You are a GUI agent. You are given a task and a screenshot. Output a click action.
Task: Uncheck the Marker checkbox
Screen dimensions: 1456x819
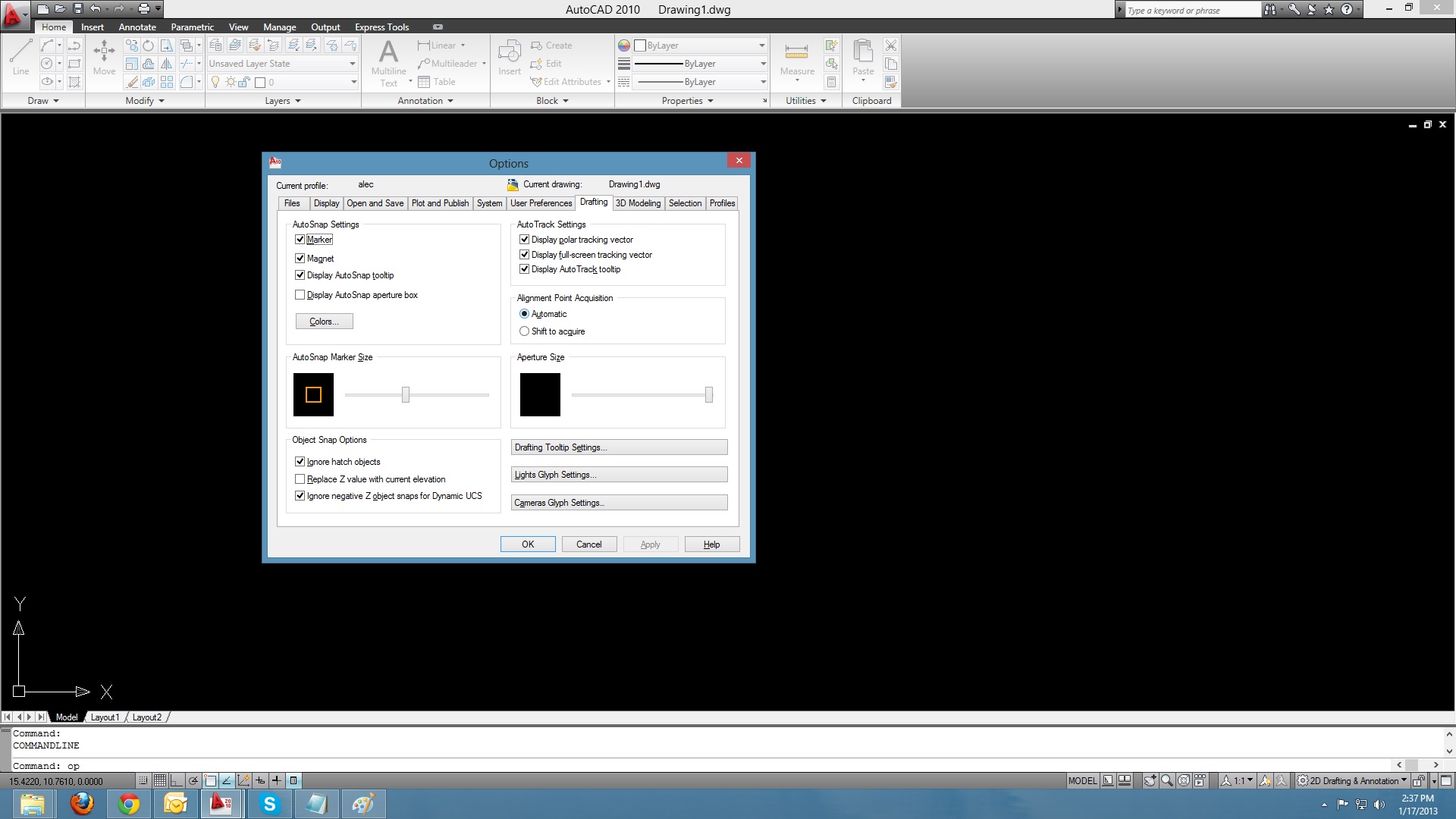300,240
